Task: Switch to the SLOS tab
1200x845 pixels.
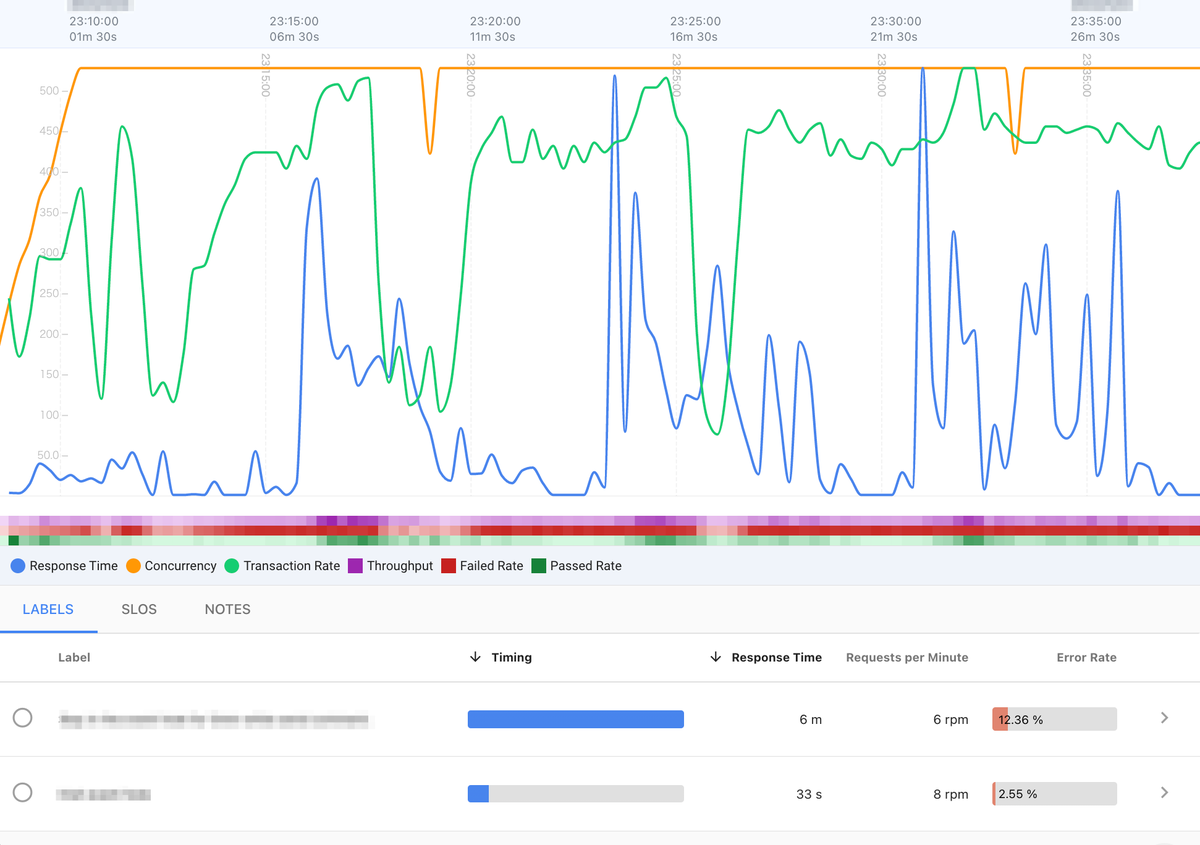Action: tap(139, 609)
